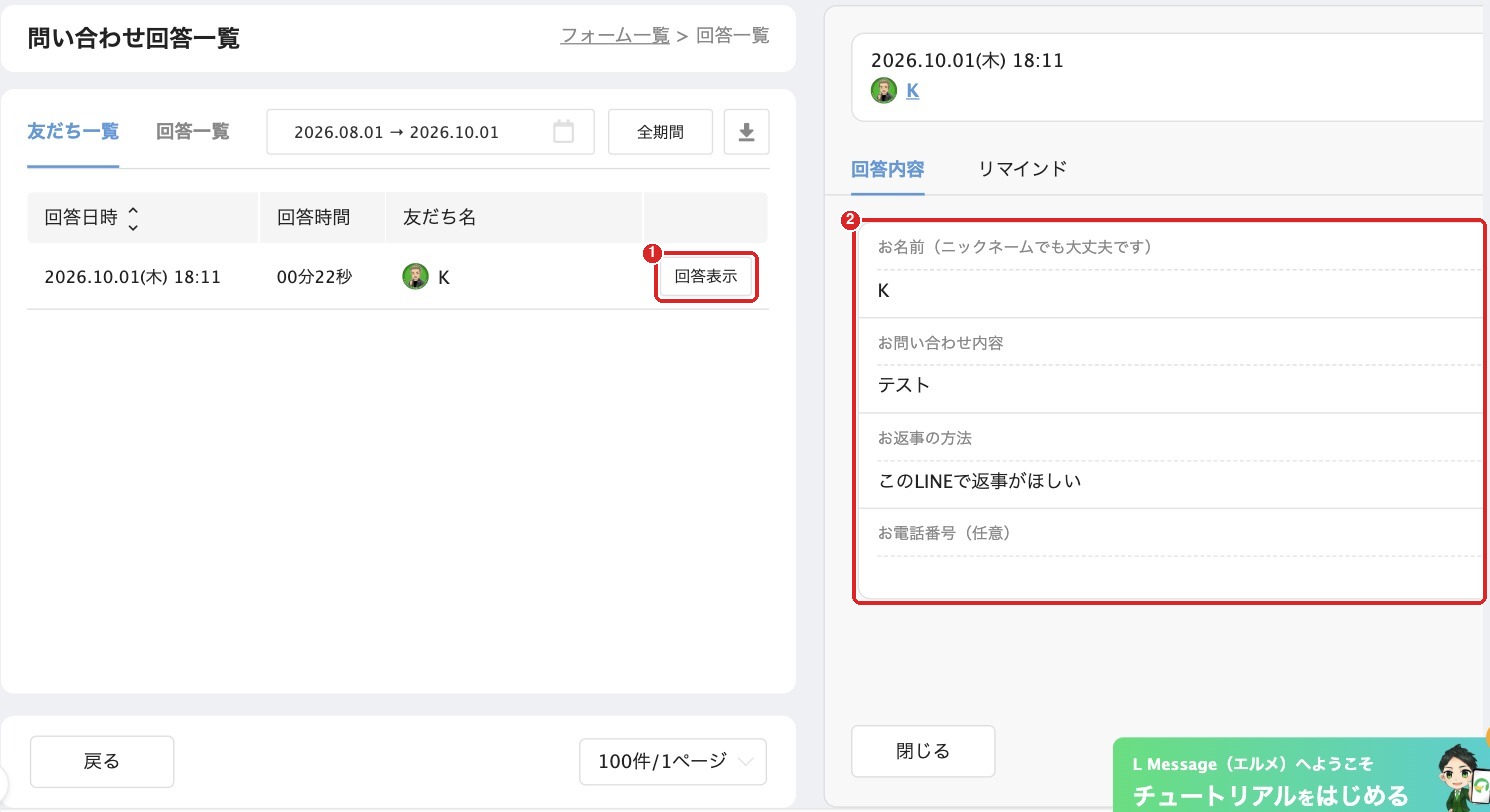Click the 回答表示 button for K
Viewport: 1490px width, 812px height.
click(706, 277)
